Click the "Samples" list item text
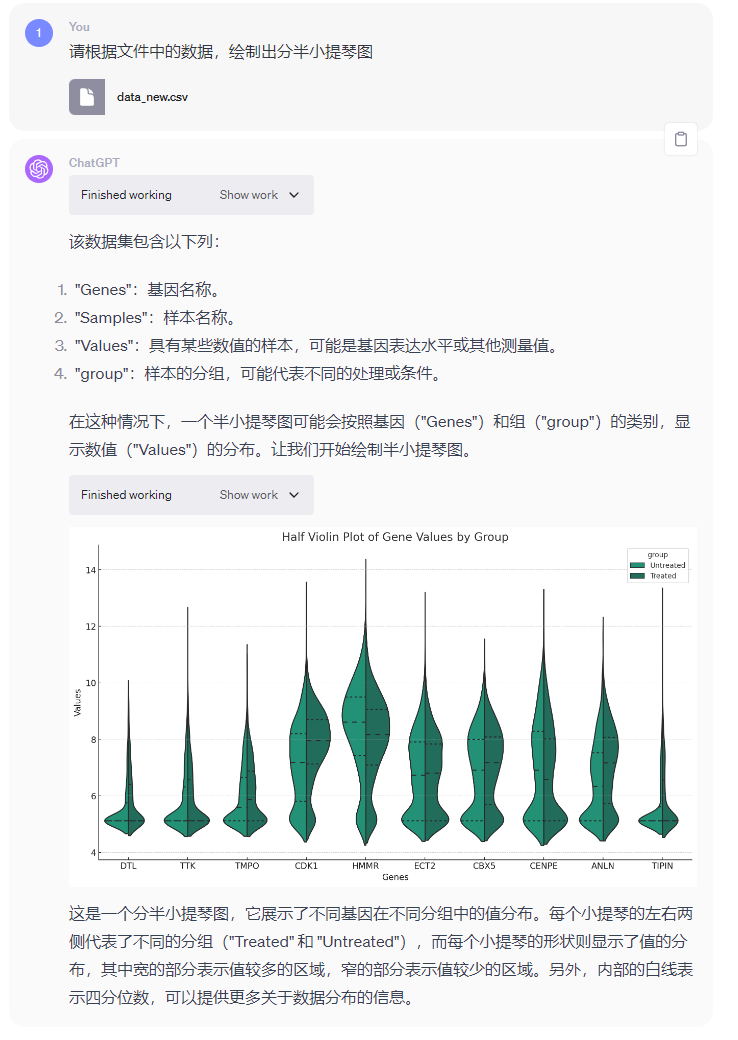Screen dimensions: 738x1040 (155, 318)
